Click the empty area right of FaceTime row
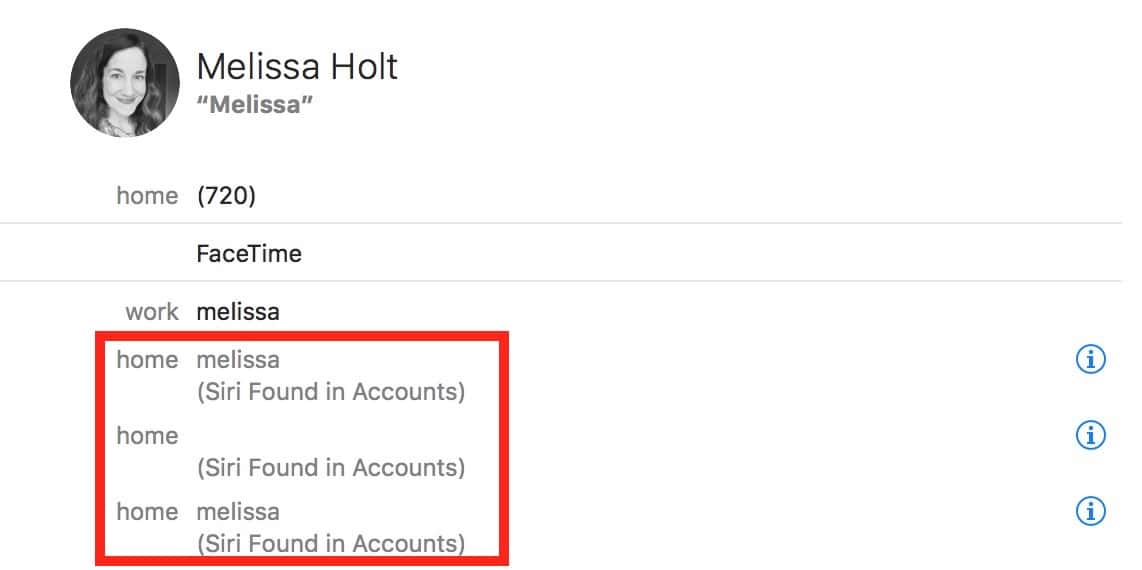 click(x=712, y=253)
